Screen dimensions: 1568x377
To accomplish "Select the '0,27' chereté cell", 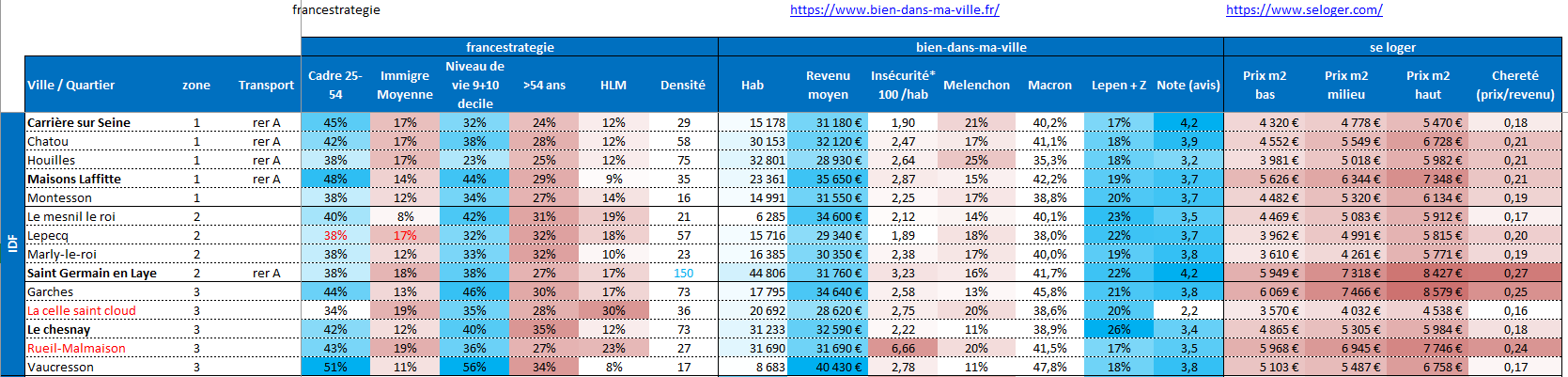I will click(1515, 273).
